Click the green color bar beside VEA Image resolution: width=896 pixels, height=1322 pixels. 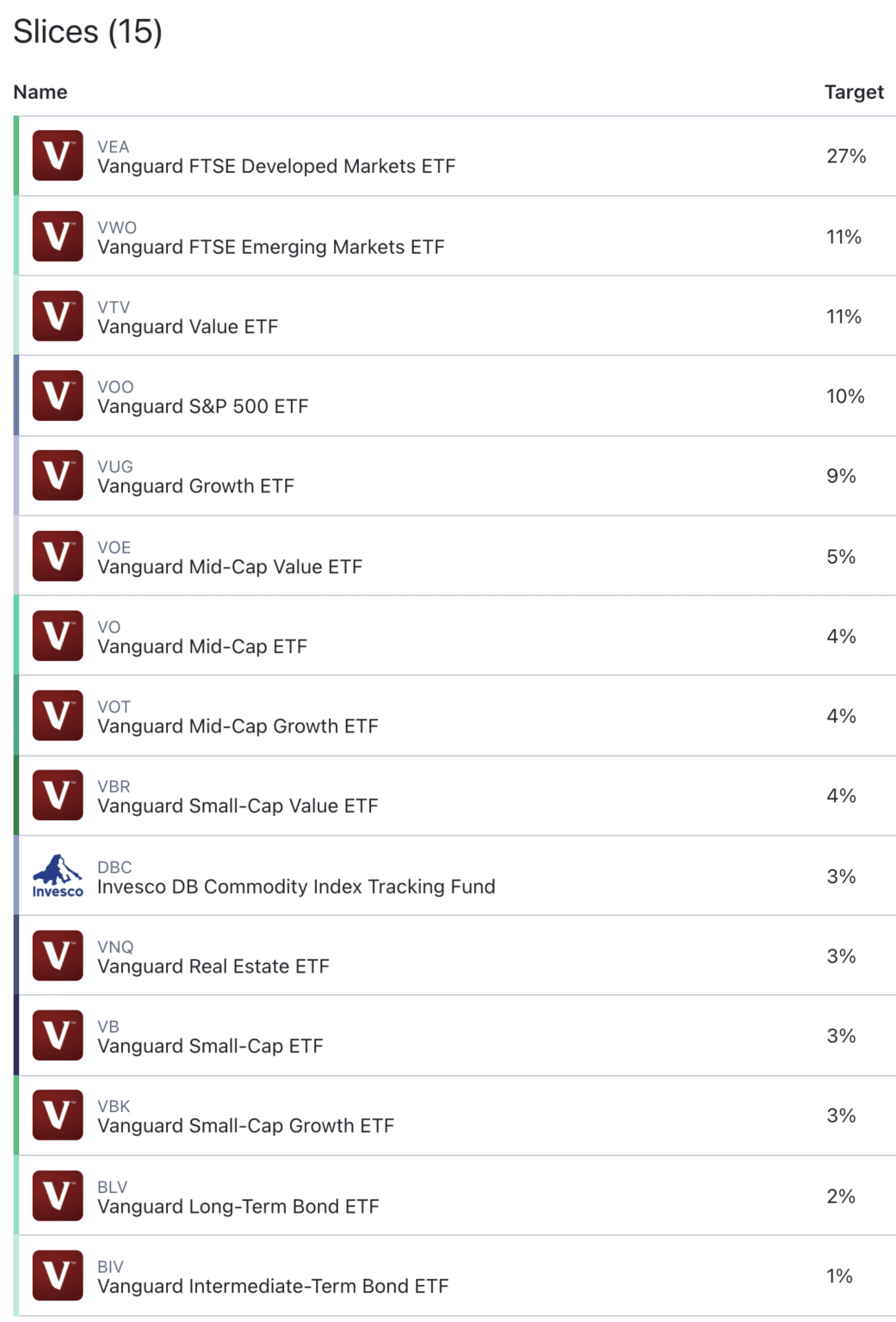coord(15,156)
